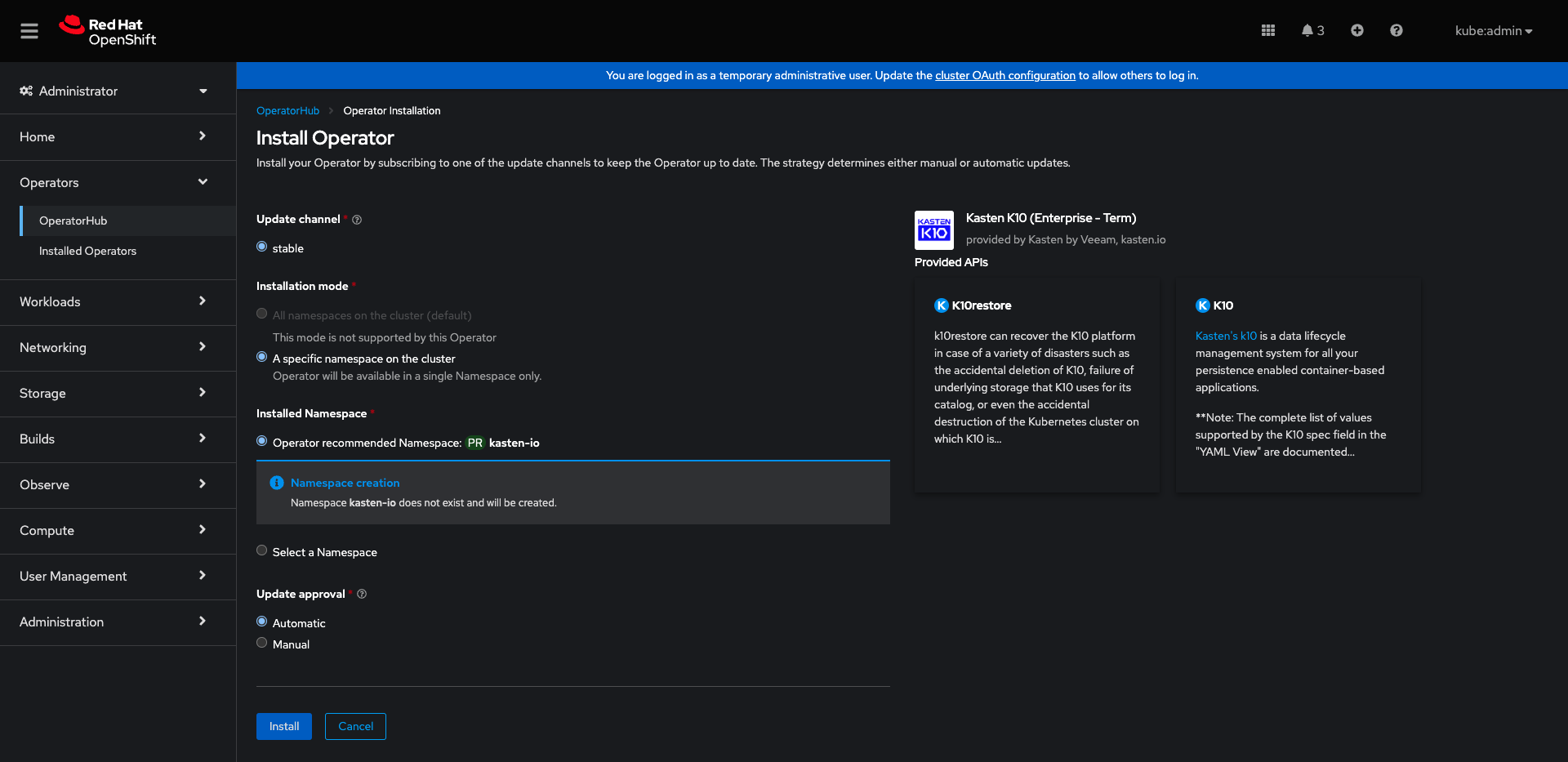Select the stable update channel
Image resolution: width=1568 pixels, height=762 pixels.
coord(262,247)
